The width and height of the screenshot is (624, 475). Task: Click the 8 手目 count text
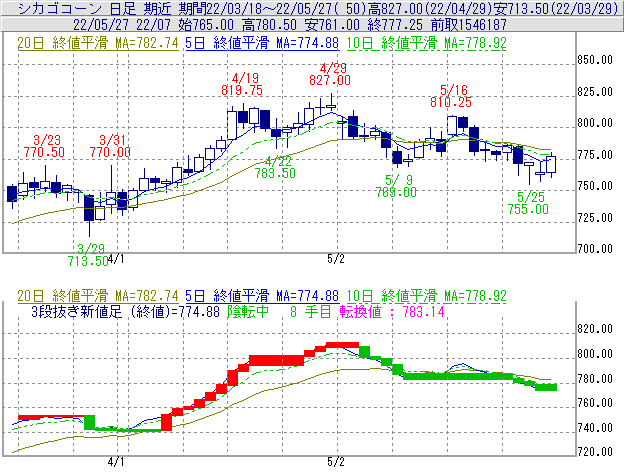(x=310, y=311)
